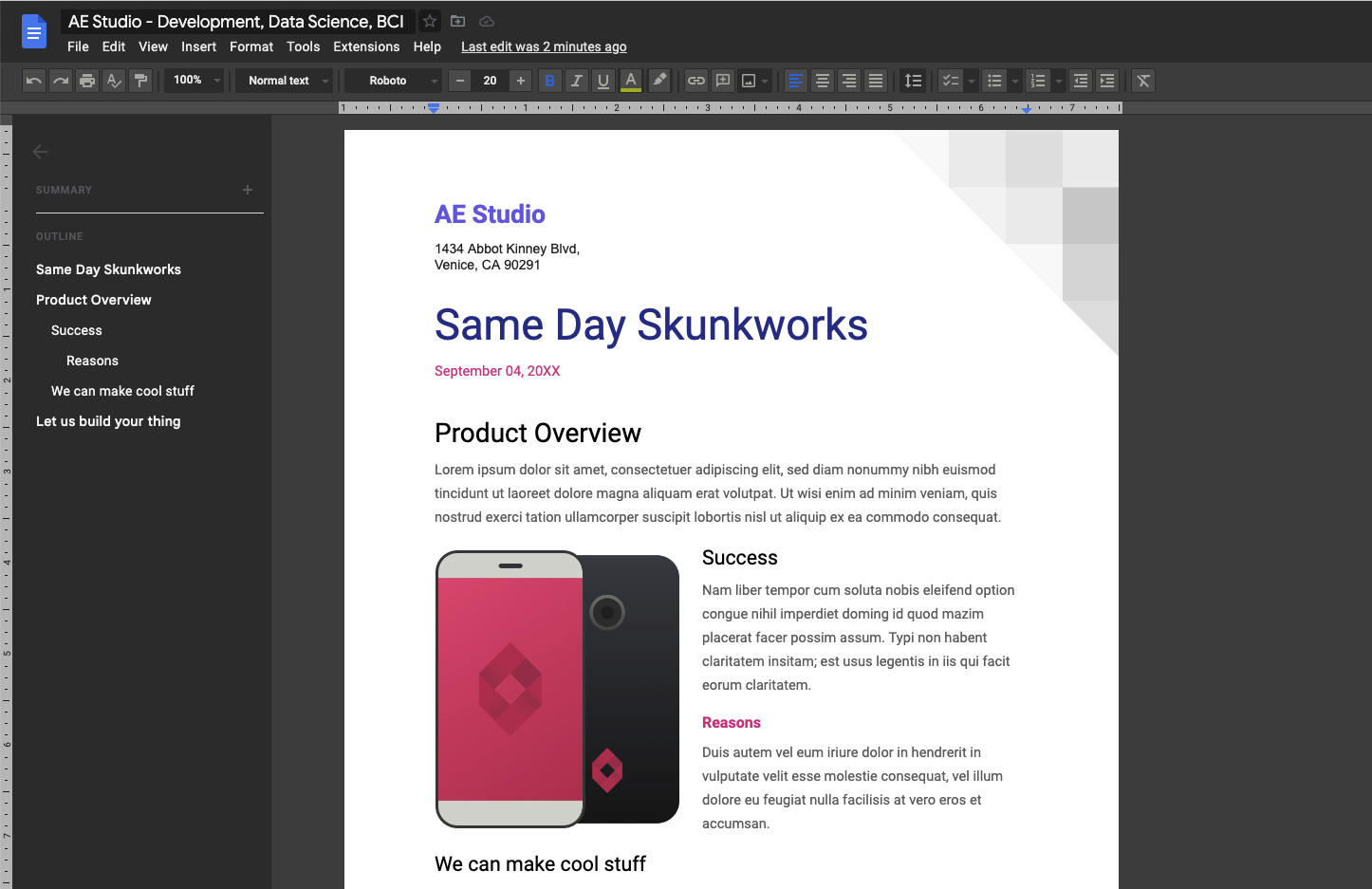Open the text highlight color picker
Image resolution: width=1372 pixels, height=889 pixels.
coord(659,81)
